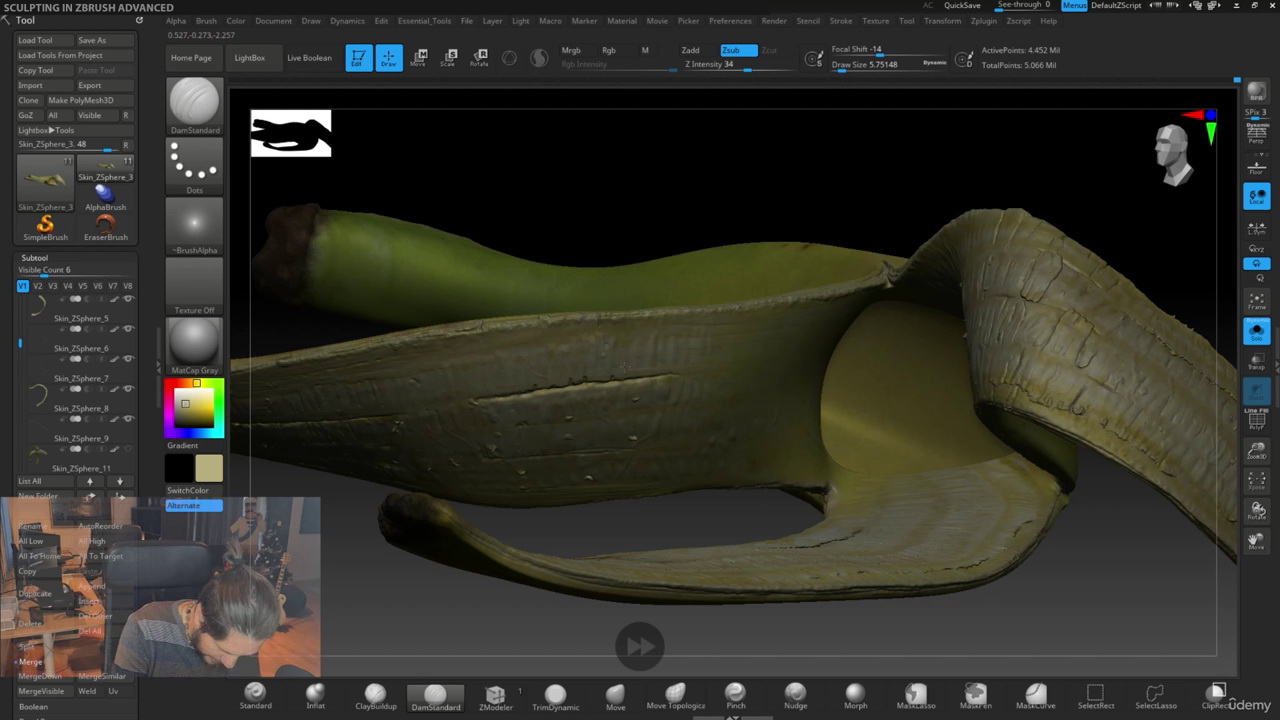
Task: Select the SimpleBrush tool icon
Action: (45, 227)
